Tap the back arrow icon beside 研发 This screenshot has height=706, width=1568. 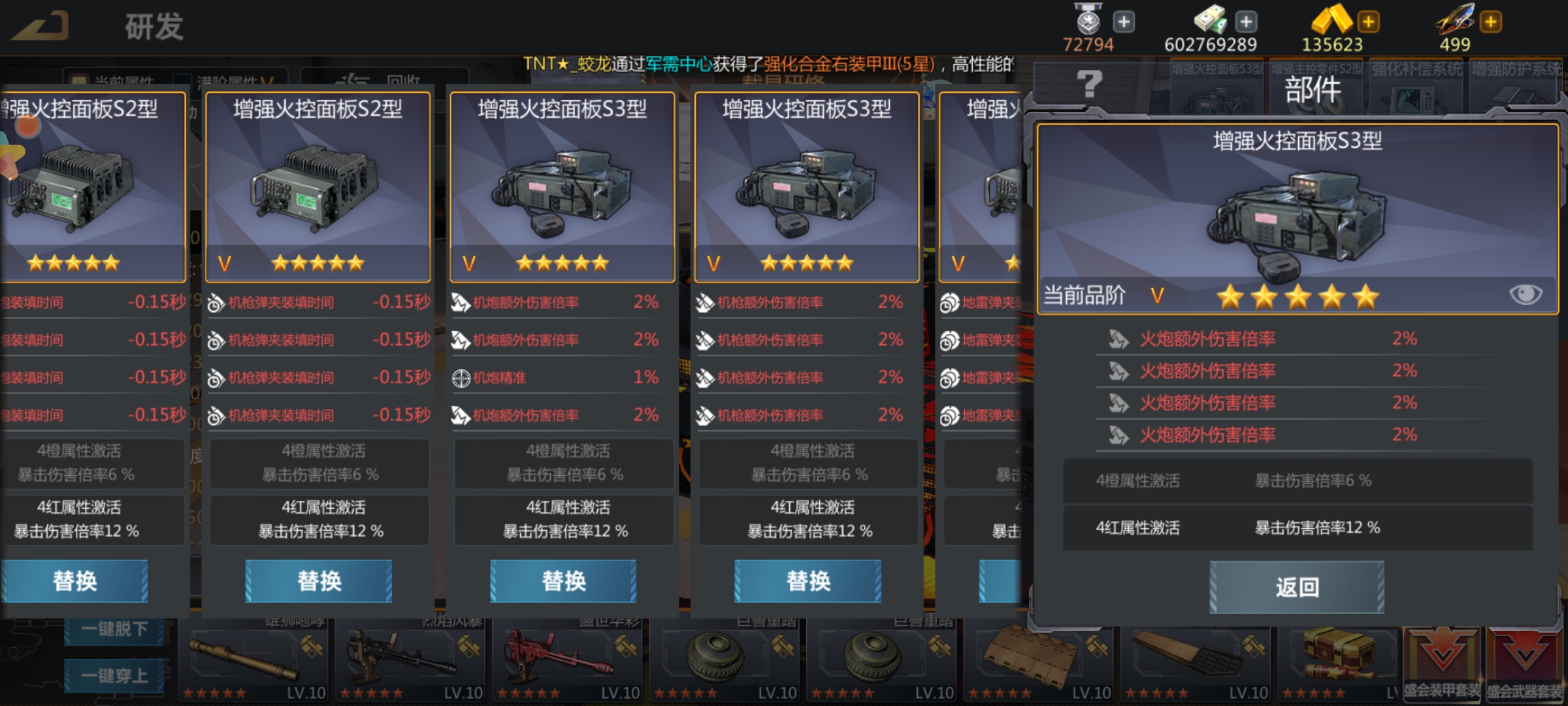point(41,26)
